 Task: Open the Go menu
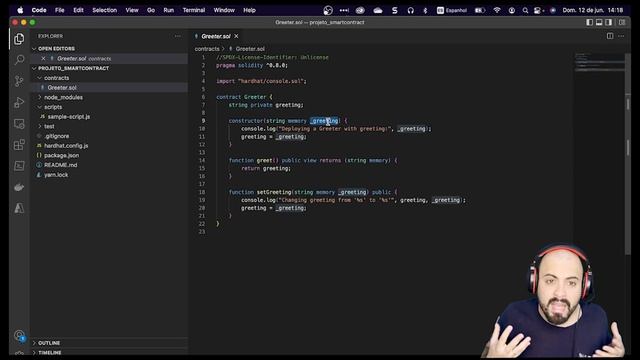151,10
